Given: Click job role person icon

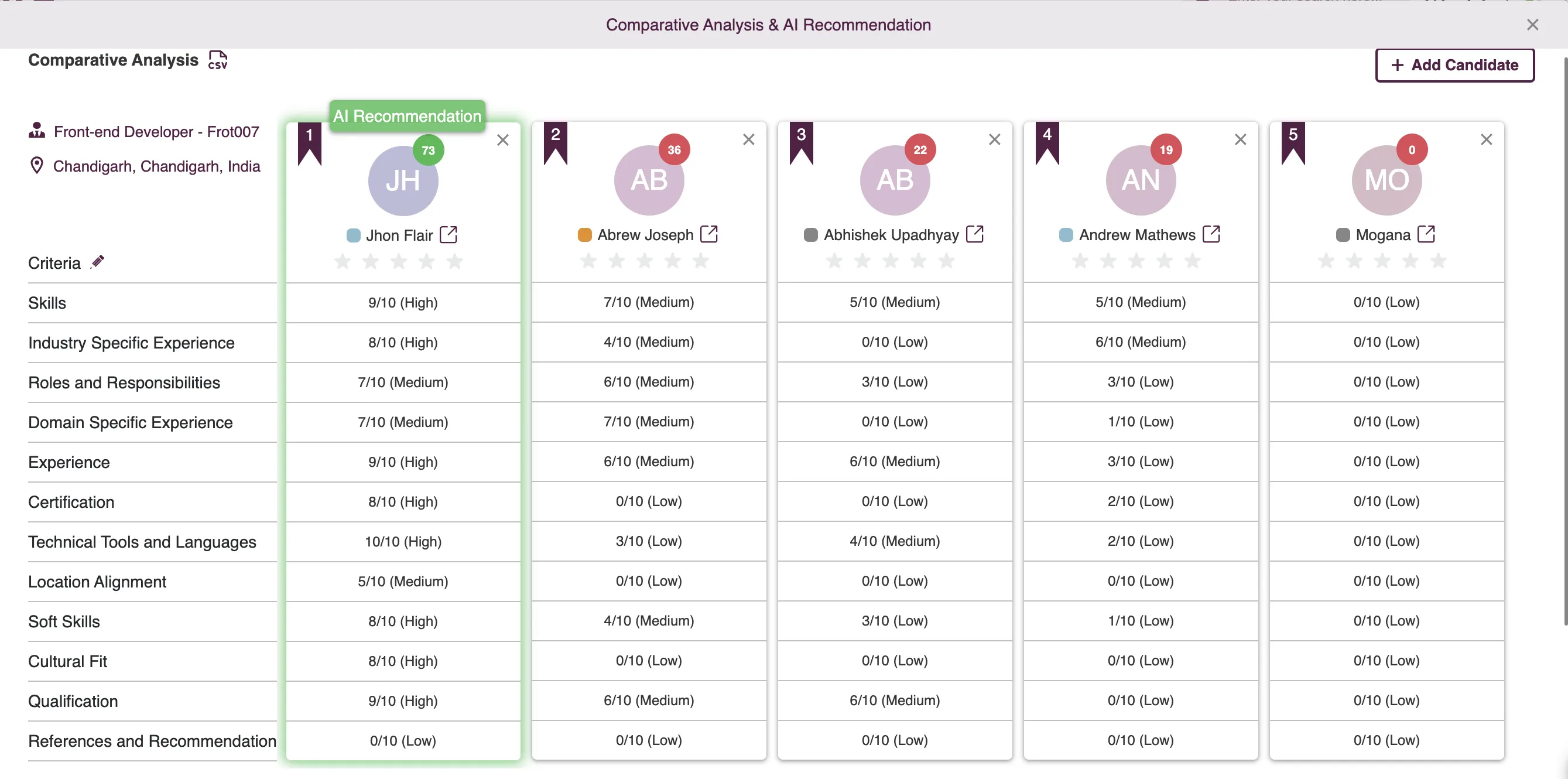Looking at the screenshot, I should tap(36, 131).
